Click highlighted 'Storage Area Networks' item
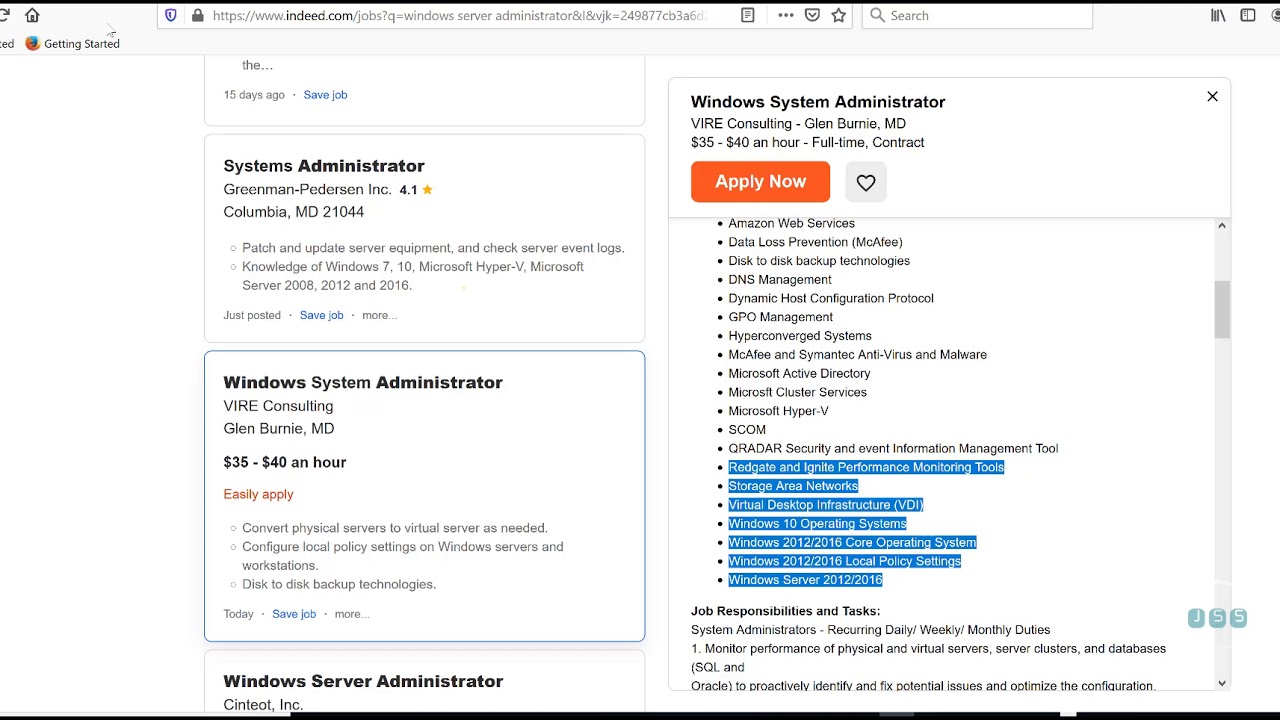The width and height of the screenshot is (1280, 720). click(x=793, y=486)
